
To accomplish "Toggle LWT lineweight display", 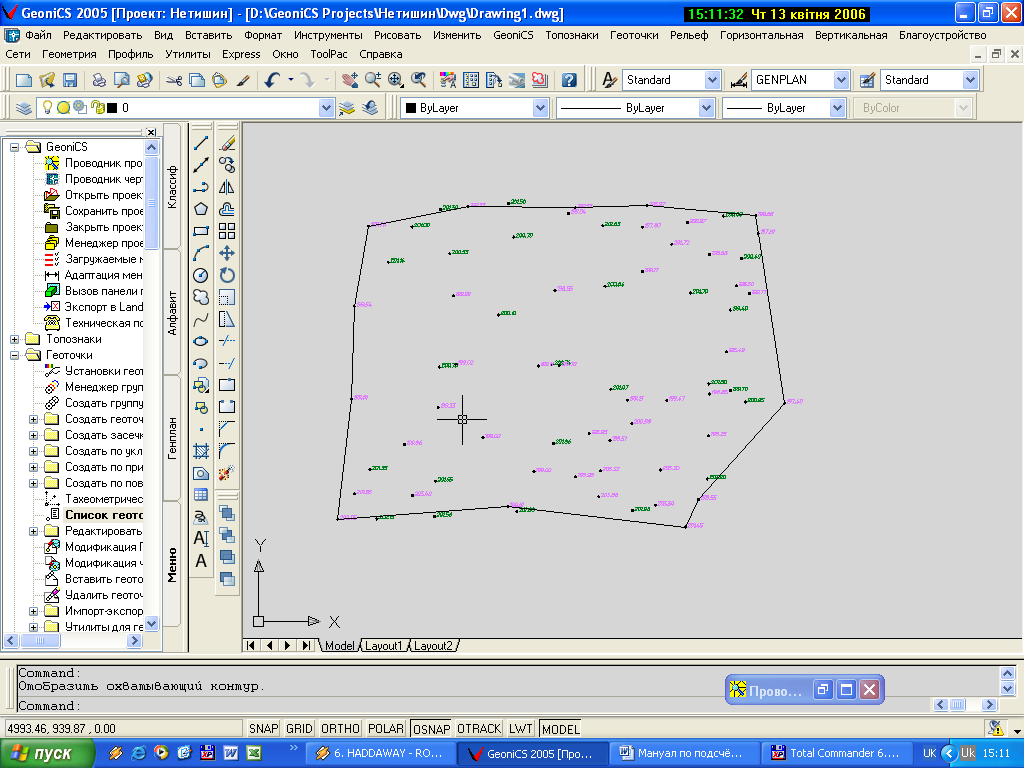I will [520, 728].
